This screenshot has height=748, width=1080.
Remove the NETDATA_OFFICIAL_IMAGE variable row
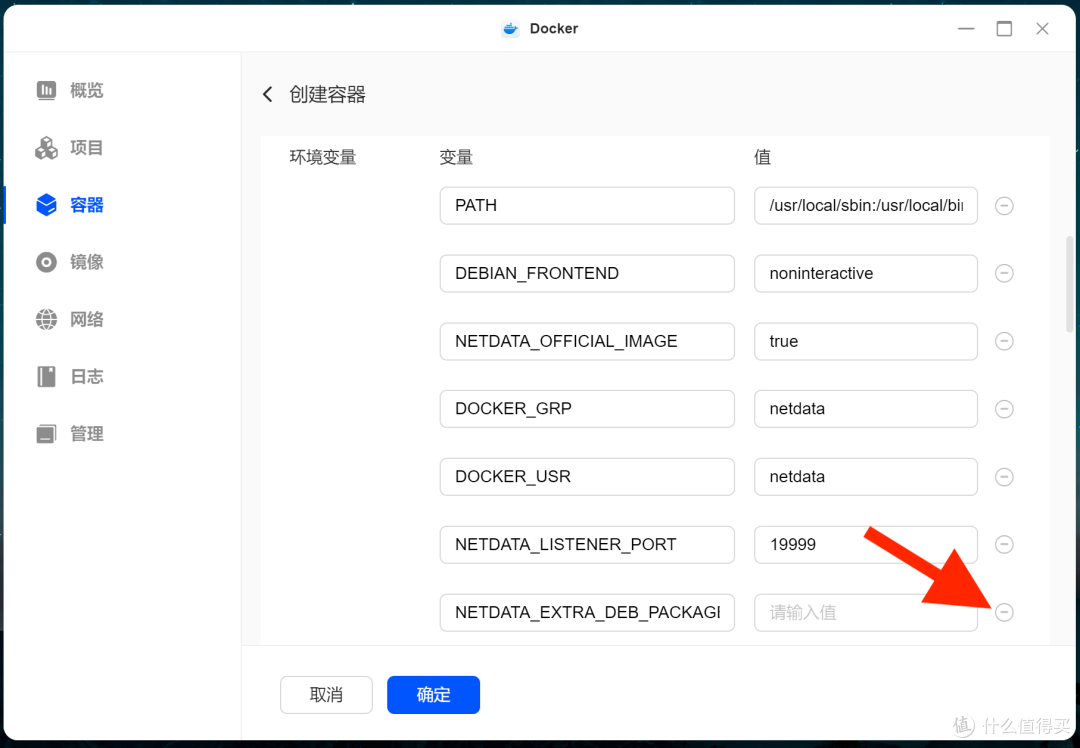pyautogui.click(x=1004, y=341)
